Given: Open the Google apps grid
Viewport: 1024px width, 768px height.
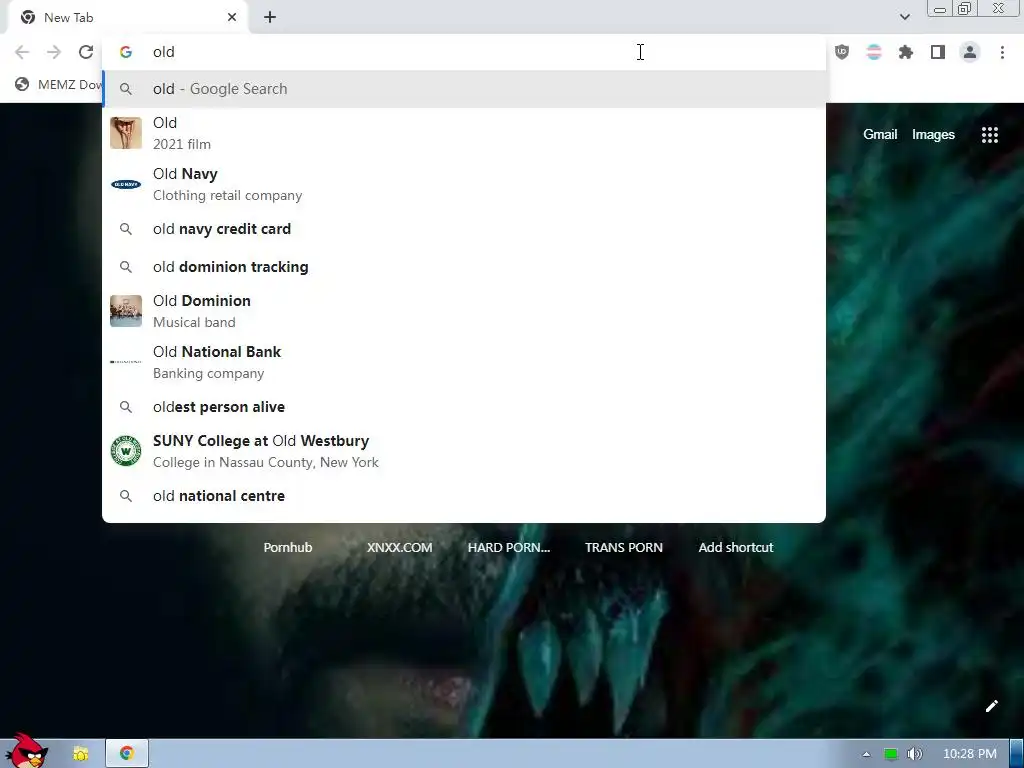Looking at the screenshot, I should tap(990, 135).
